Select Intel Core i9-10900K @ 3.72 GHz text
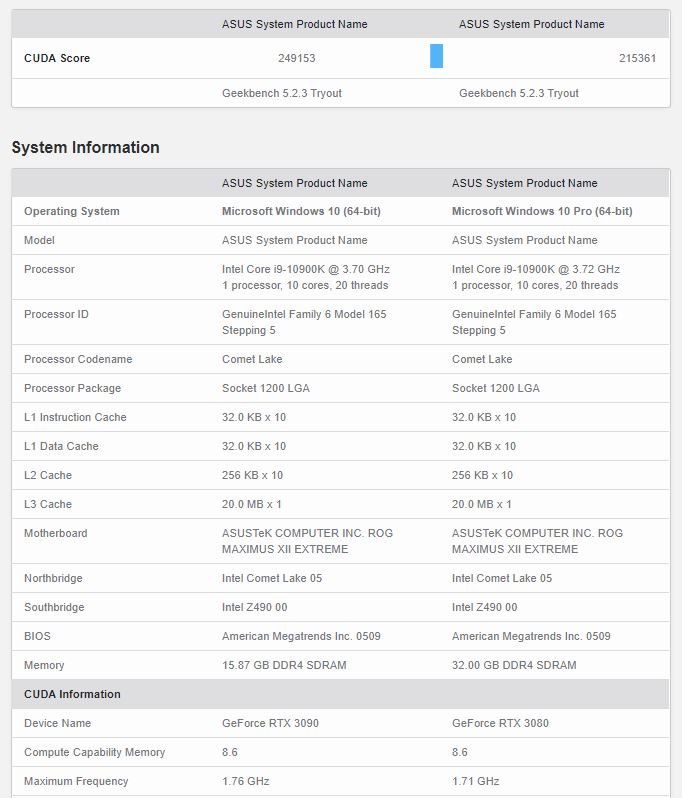Image resolution: width=682 pixels, height=798 pixels. (x=536, y=269)
